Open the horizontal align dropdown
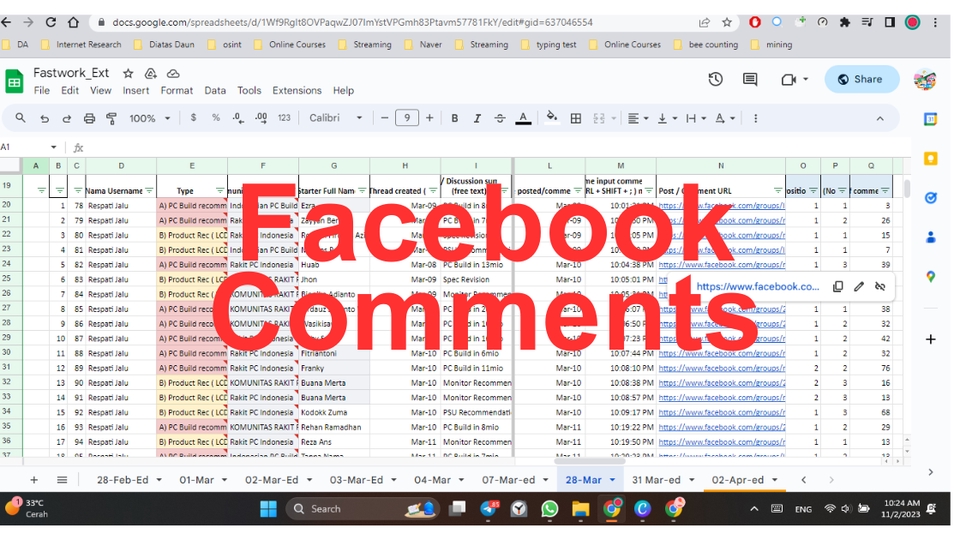 (638, 118)
